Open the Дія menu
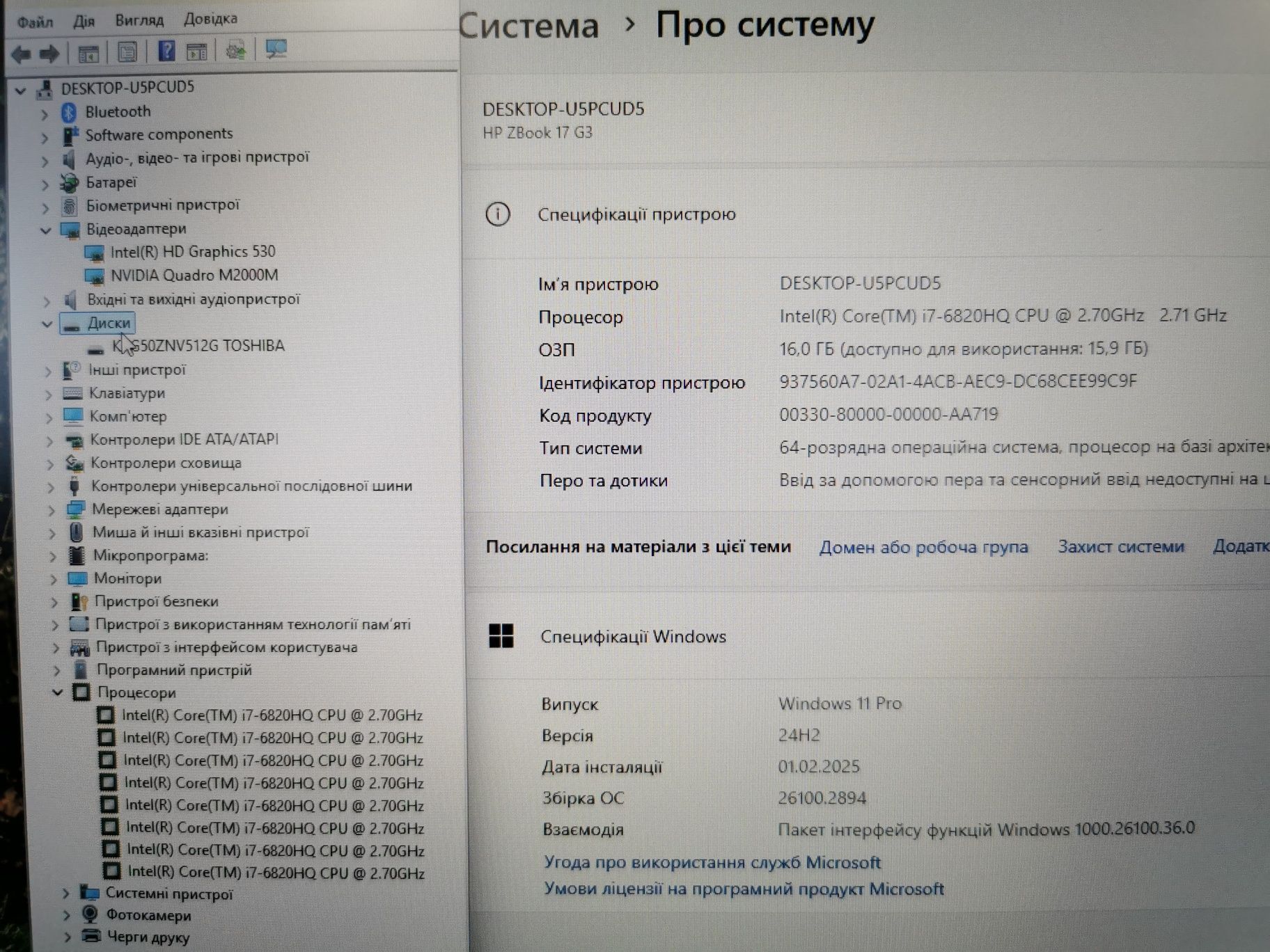This screenshot has width=1270, height=952. click(84, 21)
